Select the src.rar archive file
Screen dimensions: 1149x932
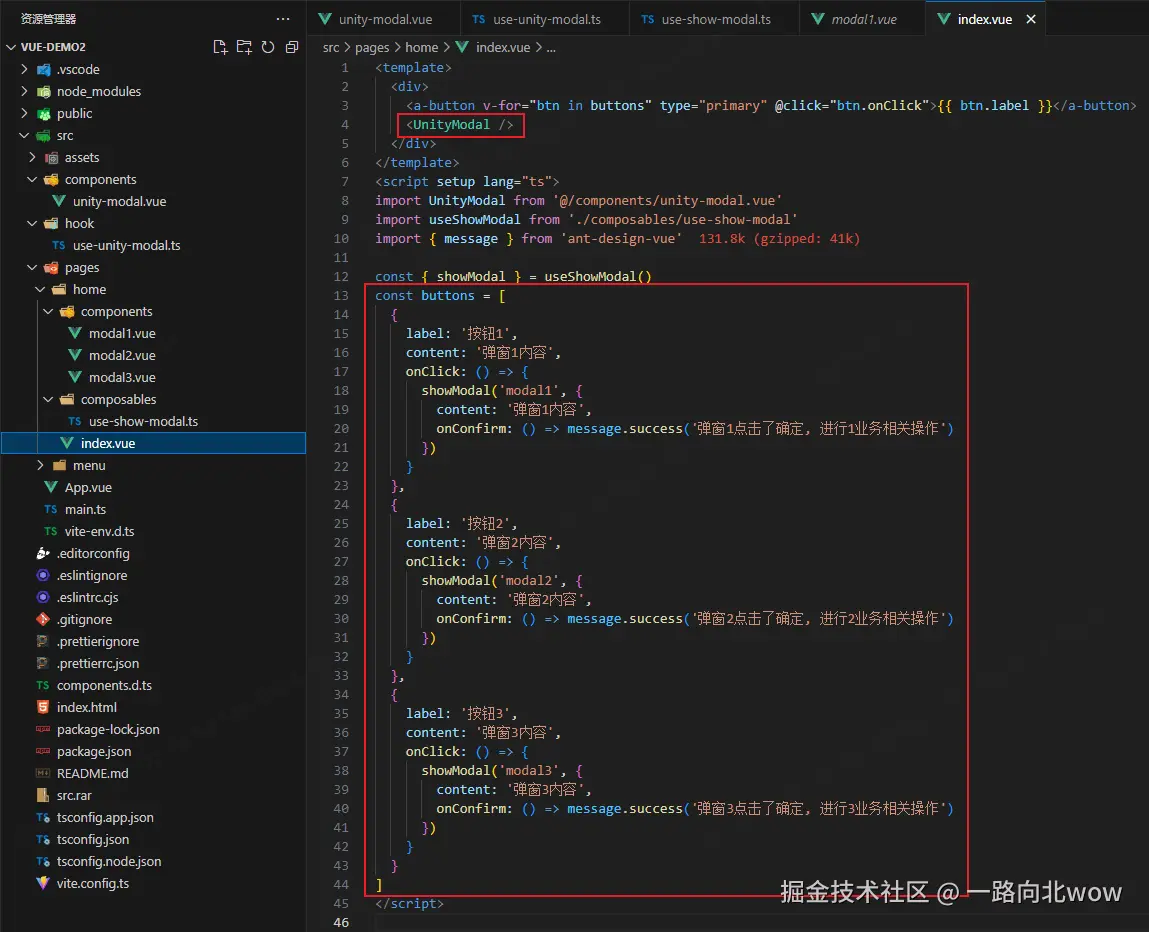[153, 795]
